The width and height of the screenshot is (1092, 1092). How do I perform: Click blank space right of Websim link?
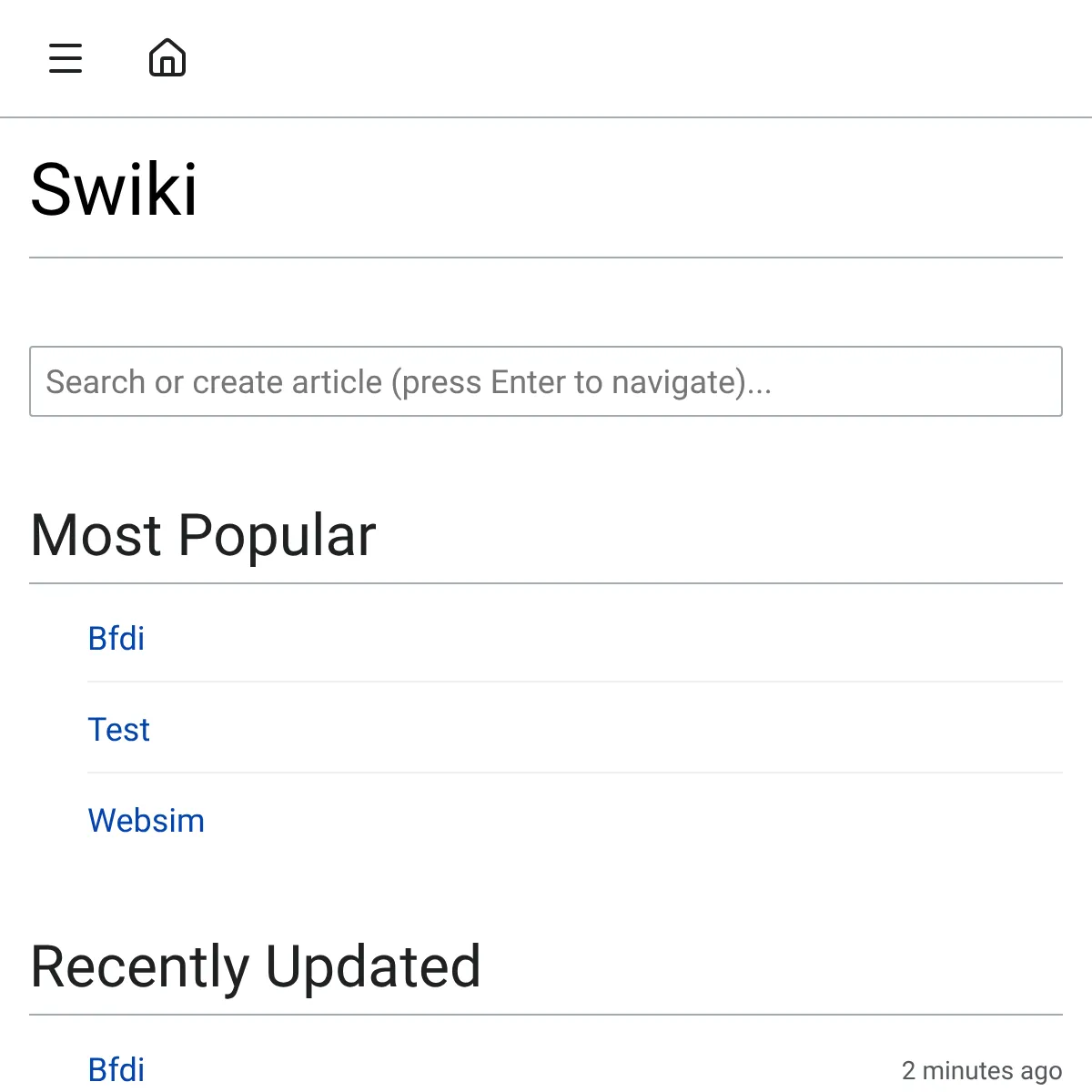[x=637, y=821]
